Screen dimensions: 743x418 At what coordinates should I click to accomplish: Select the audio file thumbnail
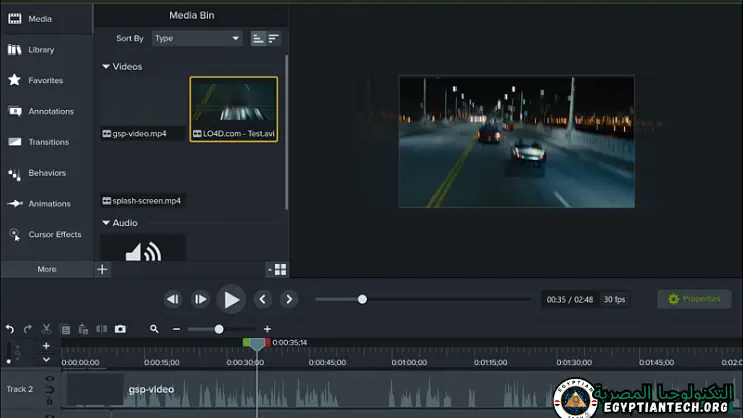tap(143, 249)
